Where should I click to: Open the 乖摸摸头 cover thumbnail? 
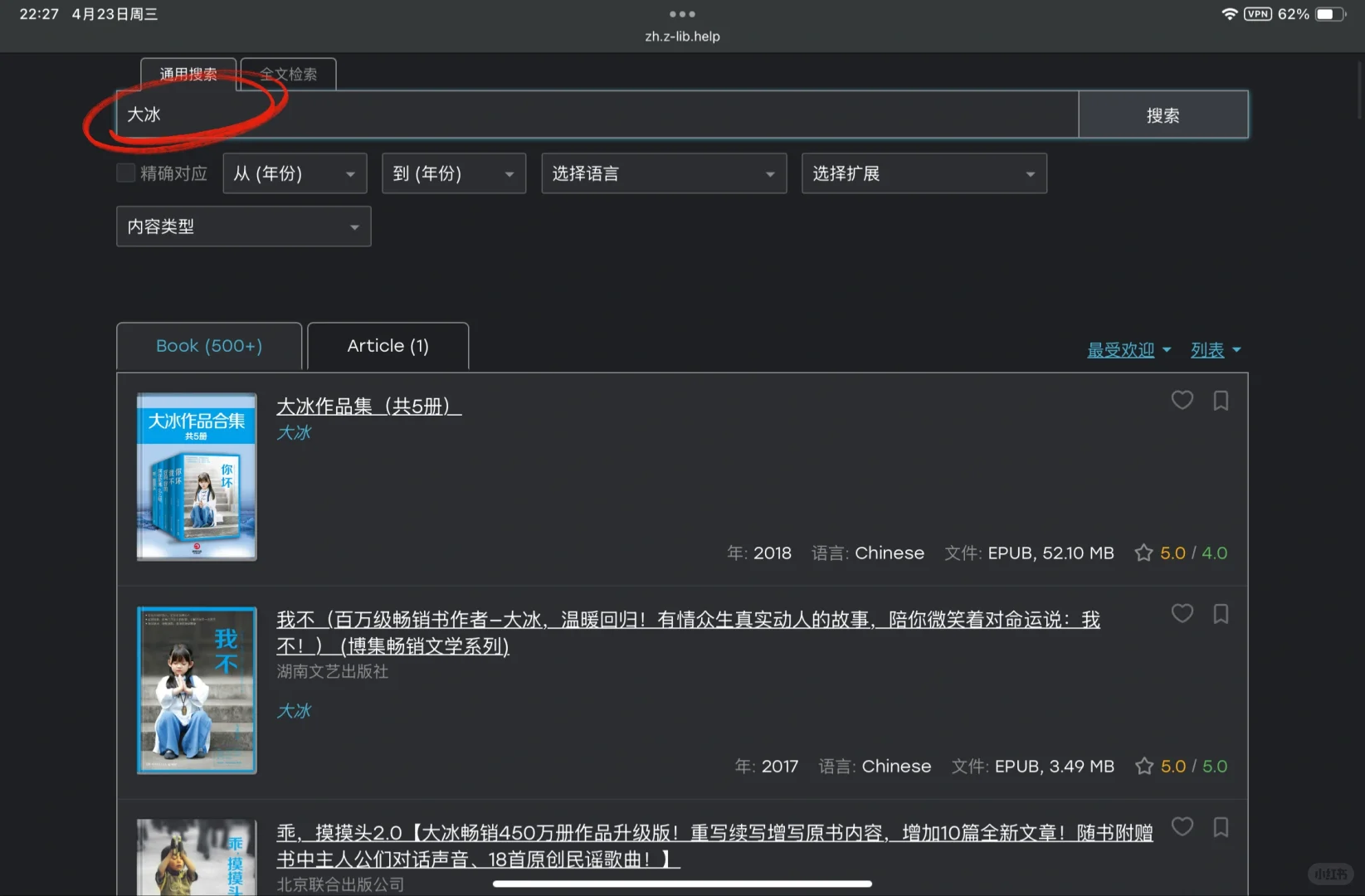coord(197,858)
